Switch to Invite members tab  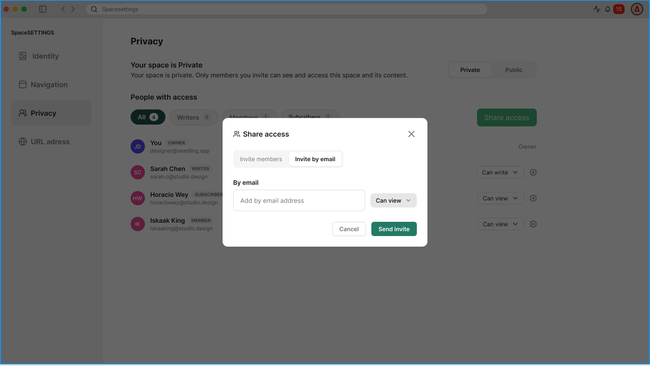click(x=261, y=159)
